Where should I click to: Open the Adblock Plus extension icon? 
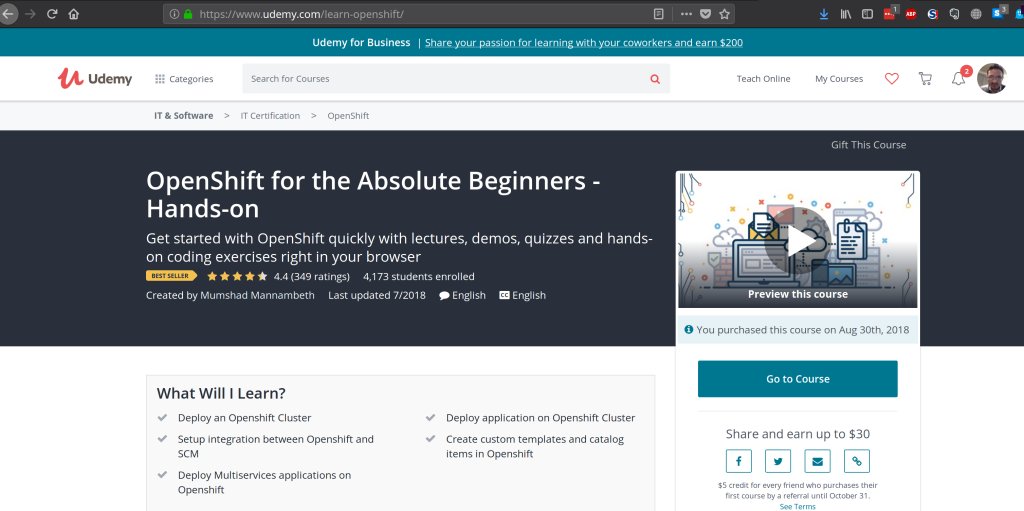point(911,14)
